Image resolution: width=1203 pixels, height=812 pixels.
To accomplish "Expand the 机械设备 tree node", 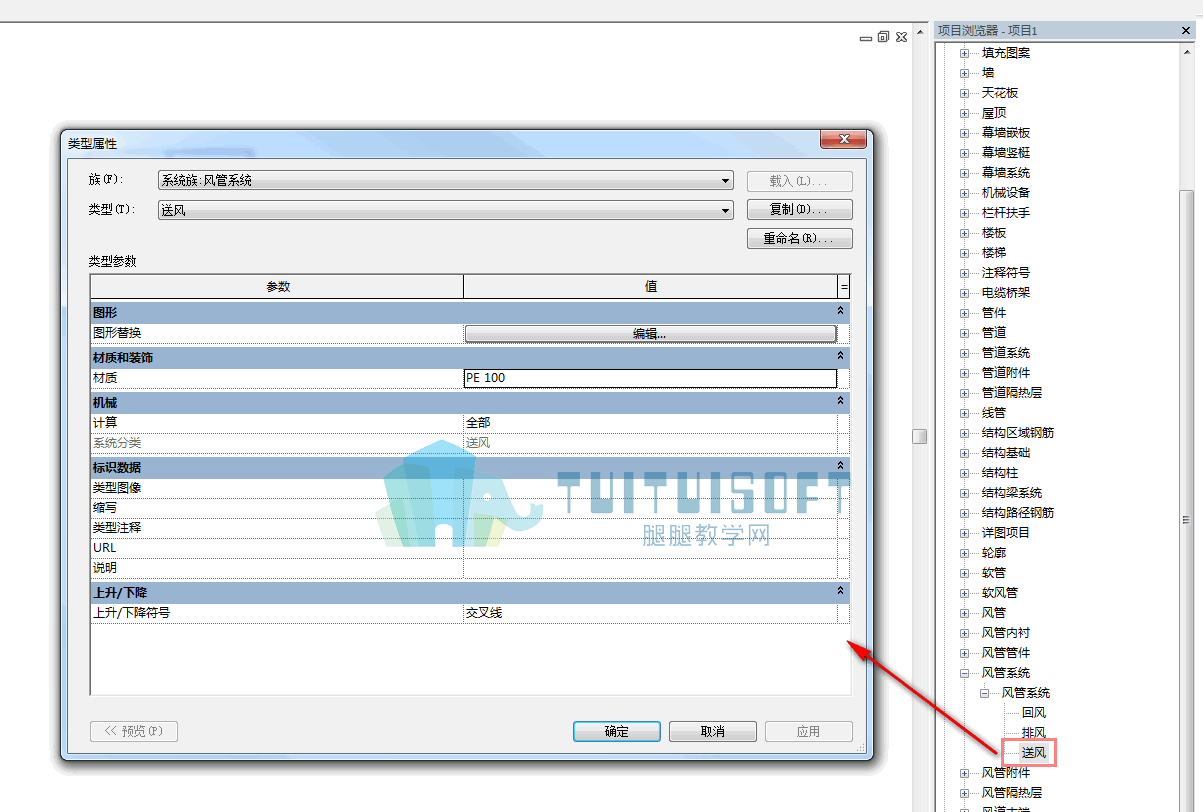I will (964, 193).
